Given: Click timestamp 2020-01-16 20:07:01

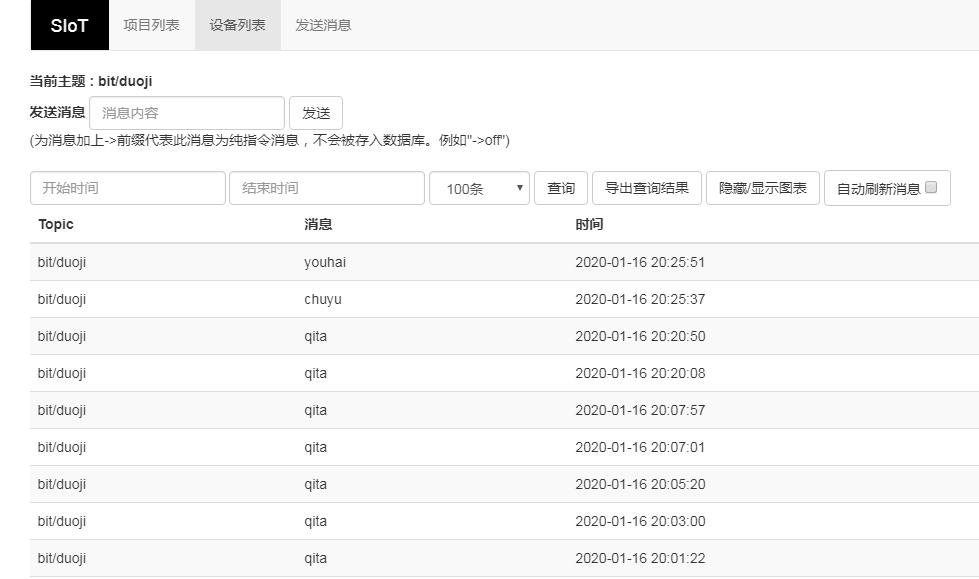Looking at the screenshot, I should click(640, 447).
